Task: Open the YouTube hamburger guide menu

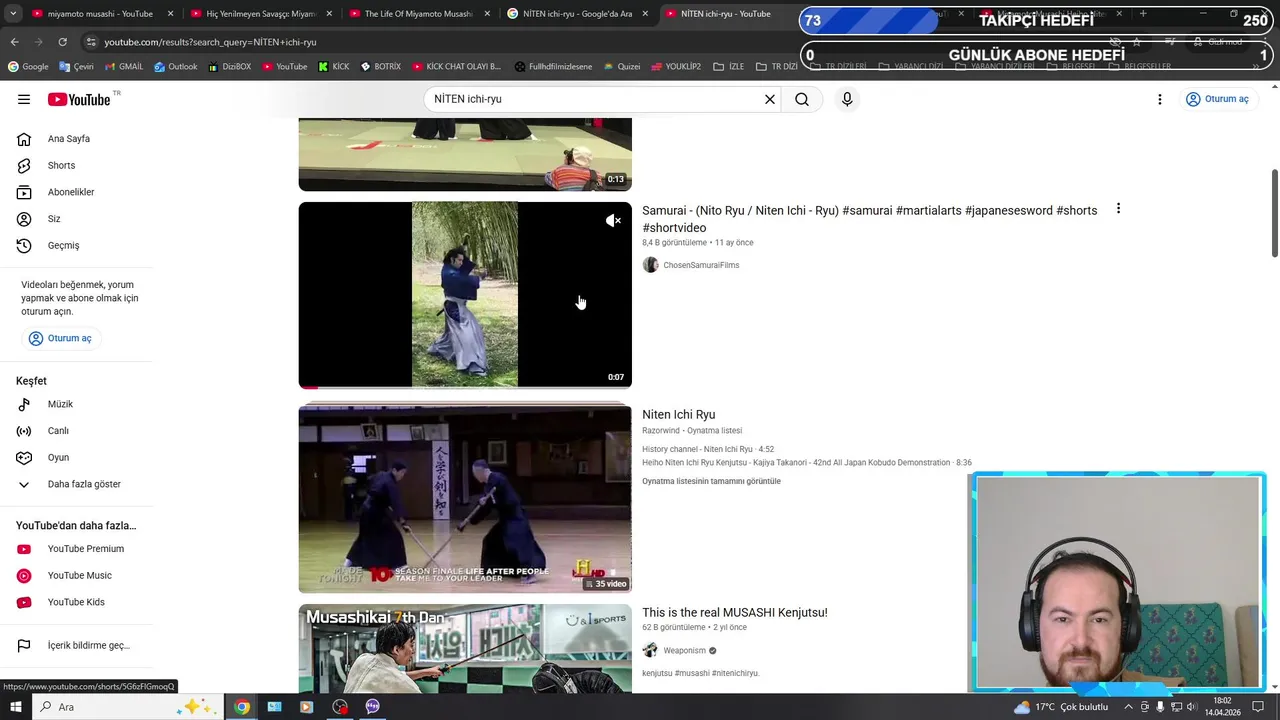Action: (x=24, y=99)
